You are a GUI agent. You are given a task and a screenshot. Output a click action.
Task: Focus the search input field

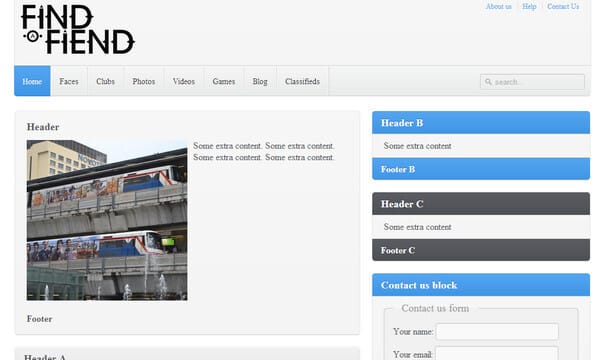coord(532,82)
